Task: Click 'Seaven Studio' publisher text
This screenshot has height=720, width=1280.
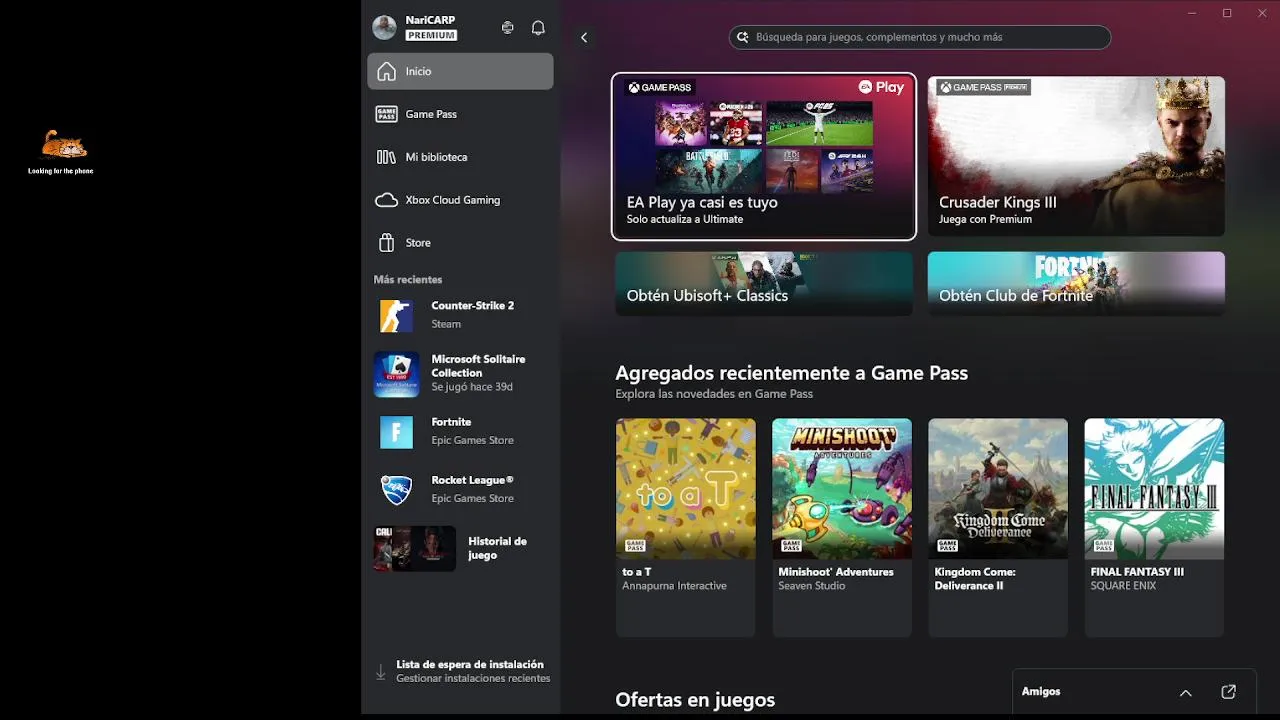Action: (812, 586)
